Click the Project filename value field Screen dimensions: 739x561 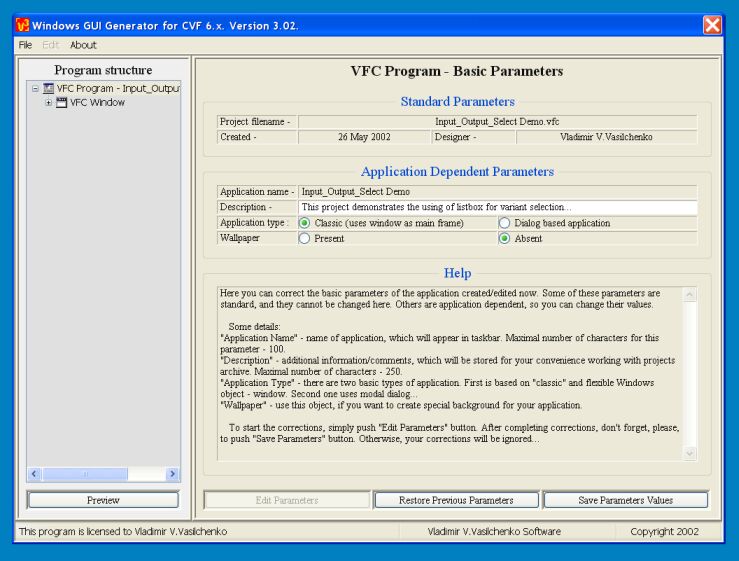pos(498,122)
